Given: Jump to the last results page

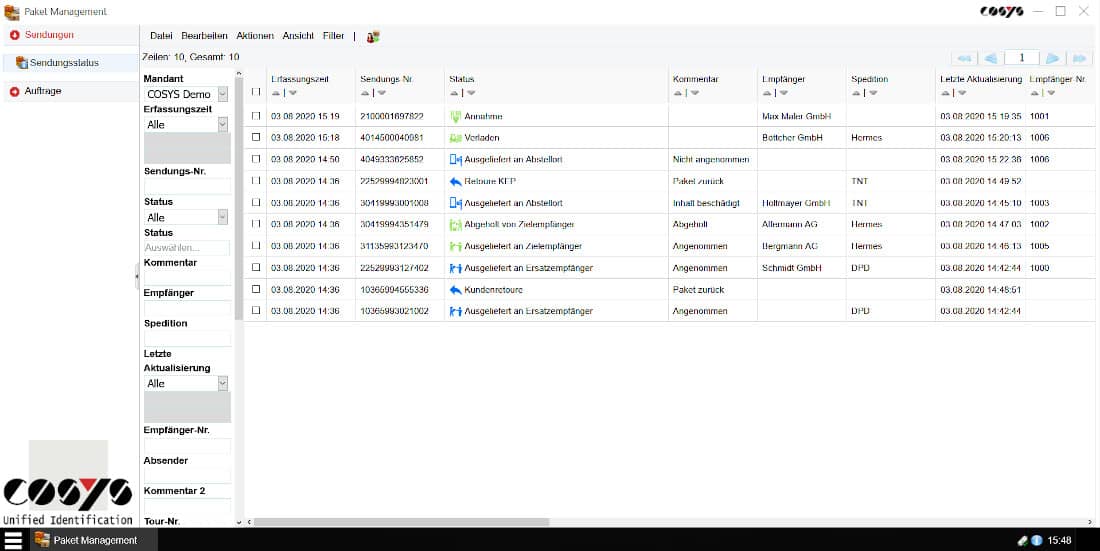Looking at the screenshot, I should point(1079,58).
